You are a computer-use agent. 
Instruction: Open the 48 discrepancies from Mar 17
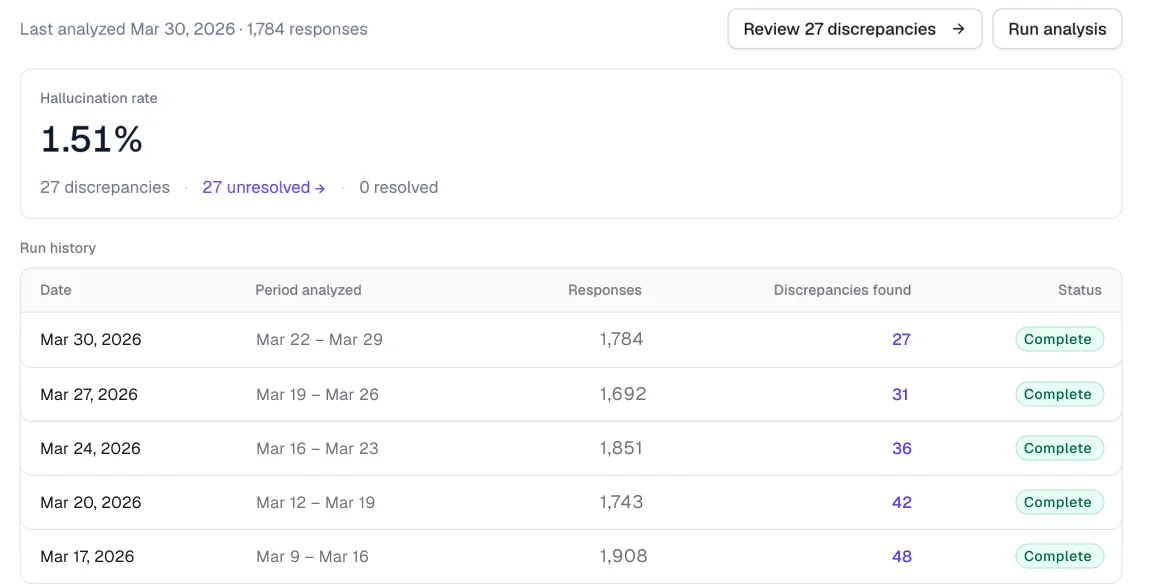pyautogui.click(x=900, y=556)
